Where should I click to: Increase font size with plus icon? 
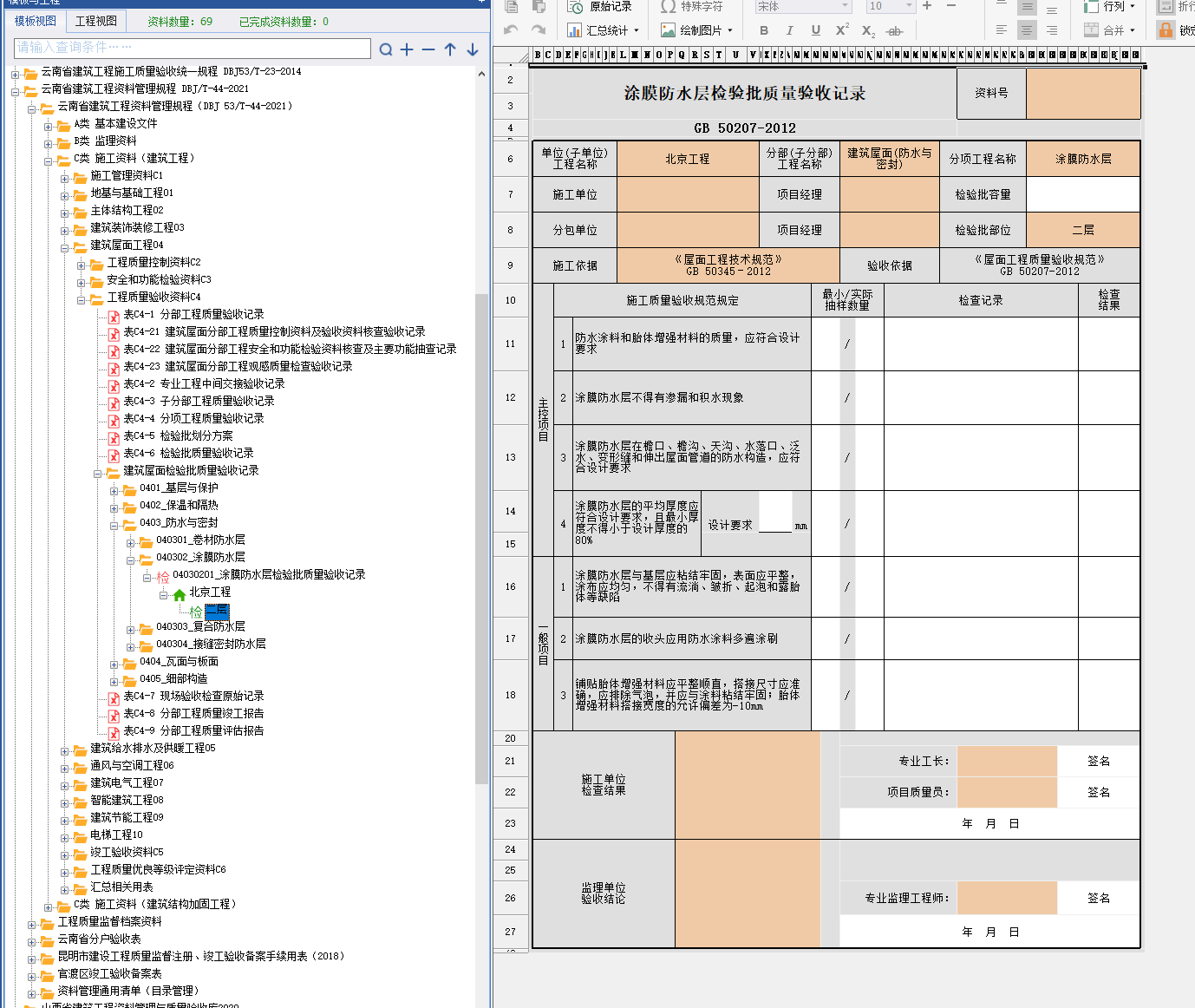[927, 6]
